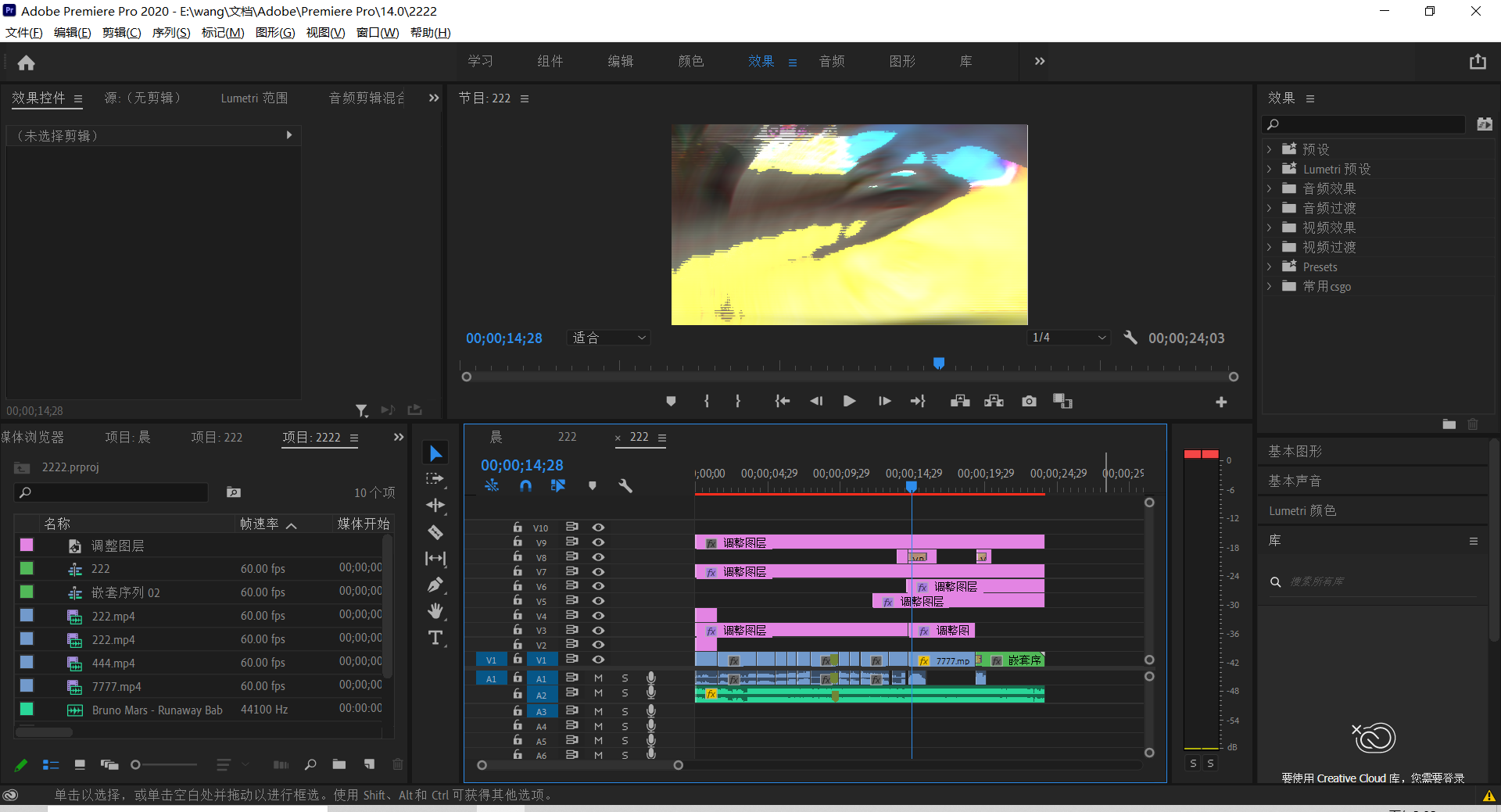Screen dimensions: 1501x812
Task: Open timeline display settings wrench
Action: coord(625,485)
